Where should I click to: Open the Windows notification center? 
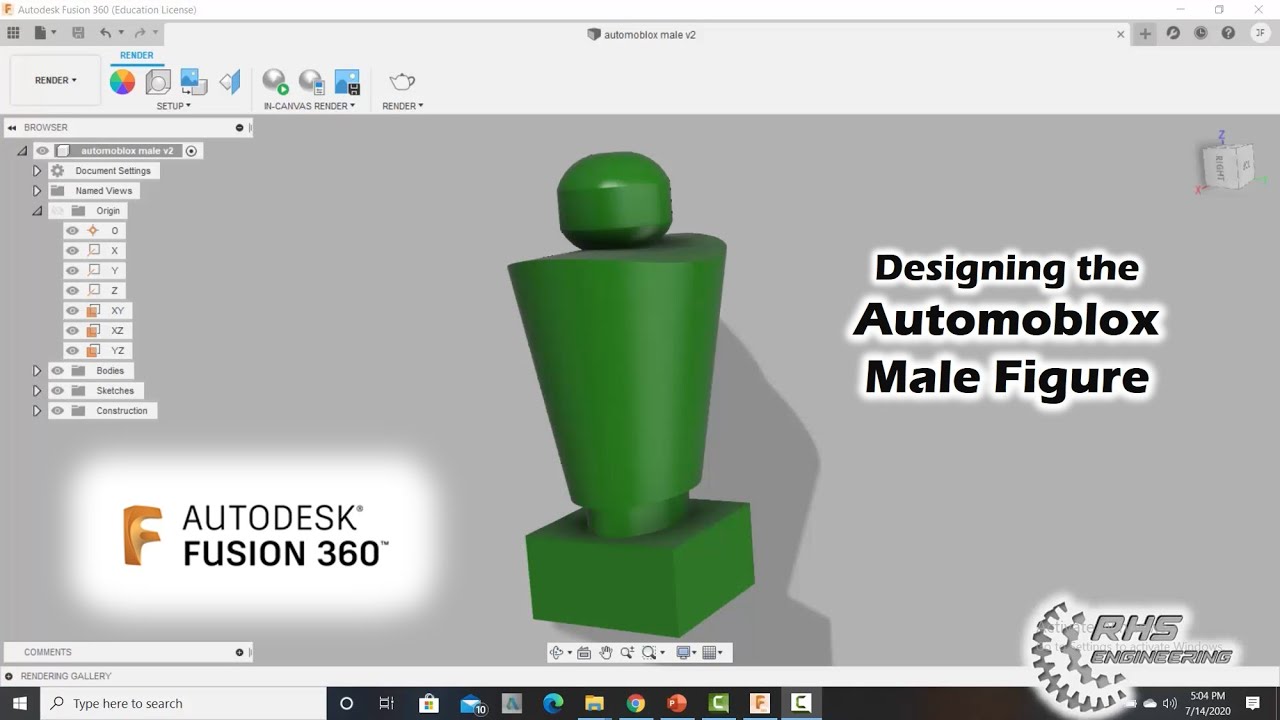pyautogui.click(x=1252, y=703)
